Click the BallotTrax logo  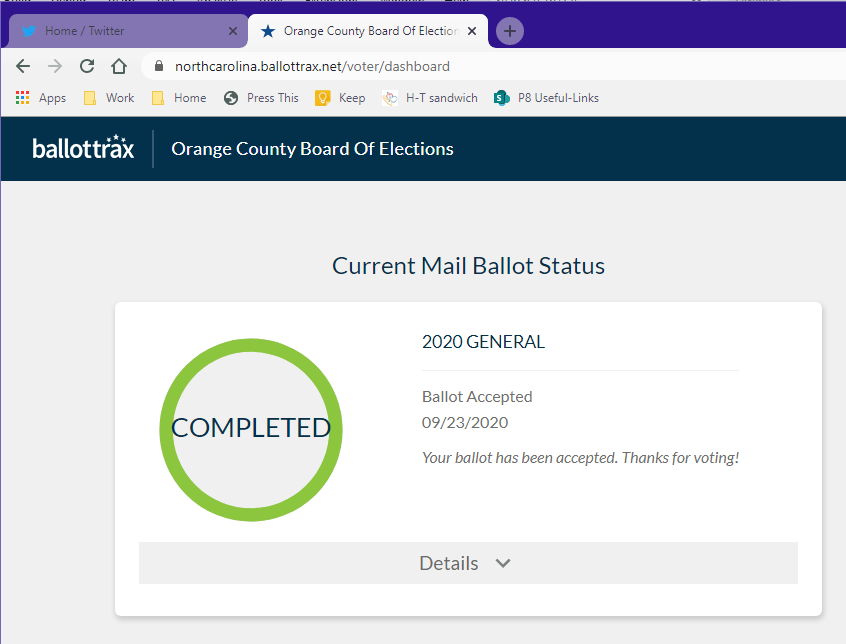coord(83,148)
